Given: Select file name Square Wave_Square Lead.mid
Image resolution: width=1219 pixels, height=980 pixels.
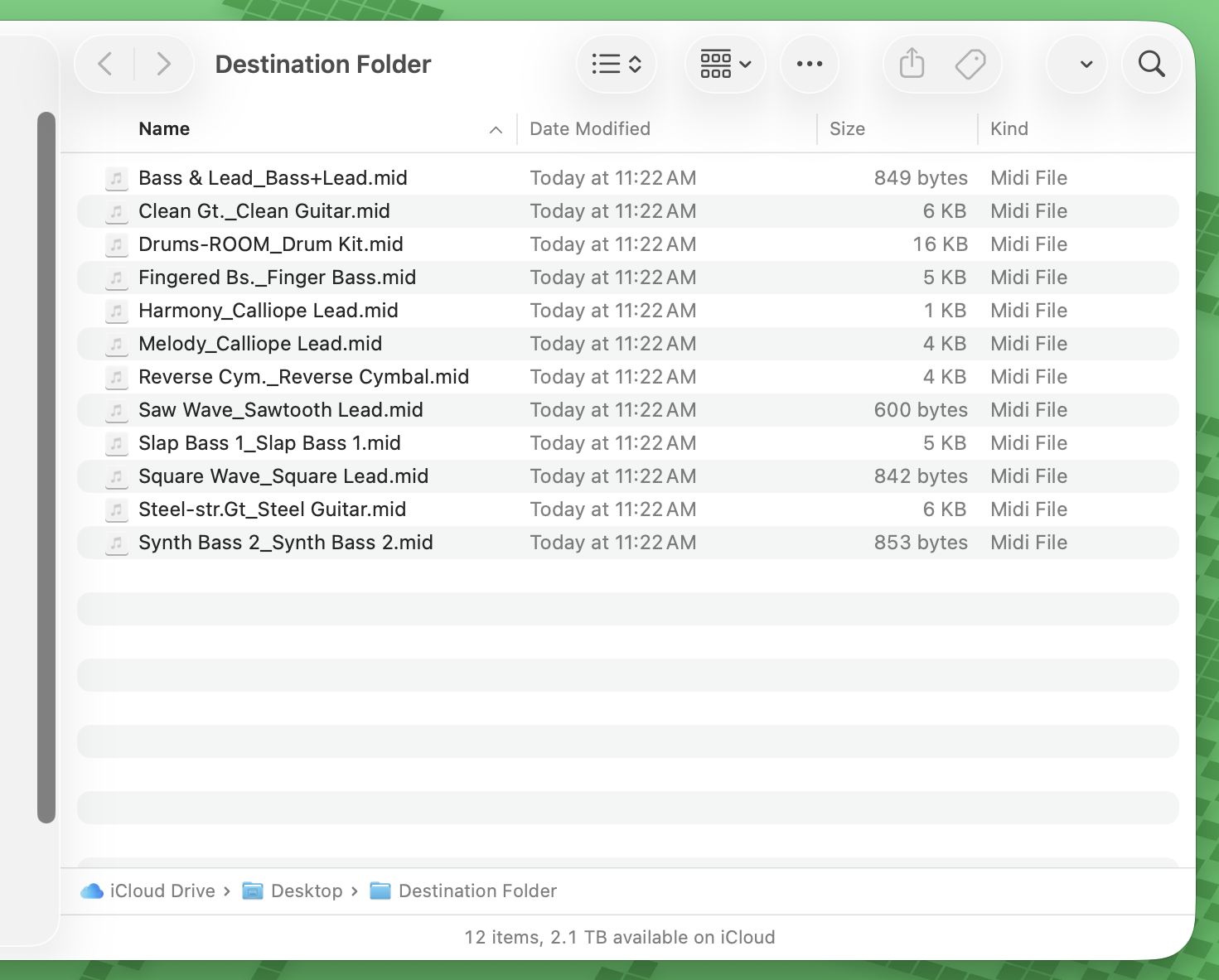Looking at the screenshot, I should pyautogui.click(x=283, y=476).
